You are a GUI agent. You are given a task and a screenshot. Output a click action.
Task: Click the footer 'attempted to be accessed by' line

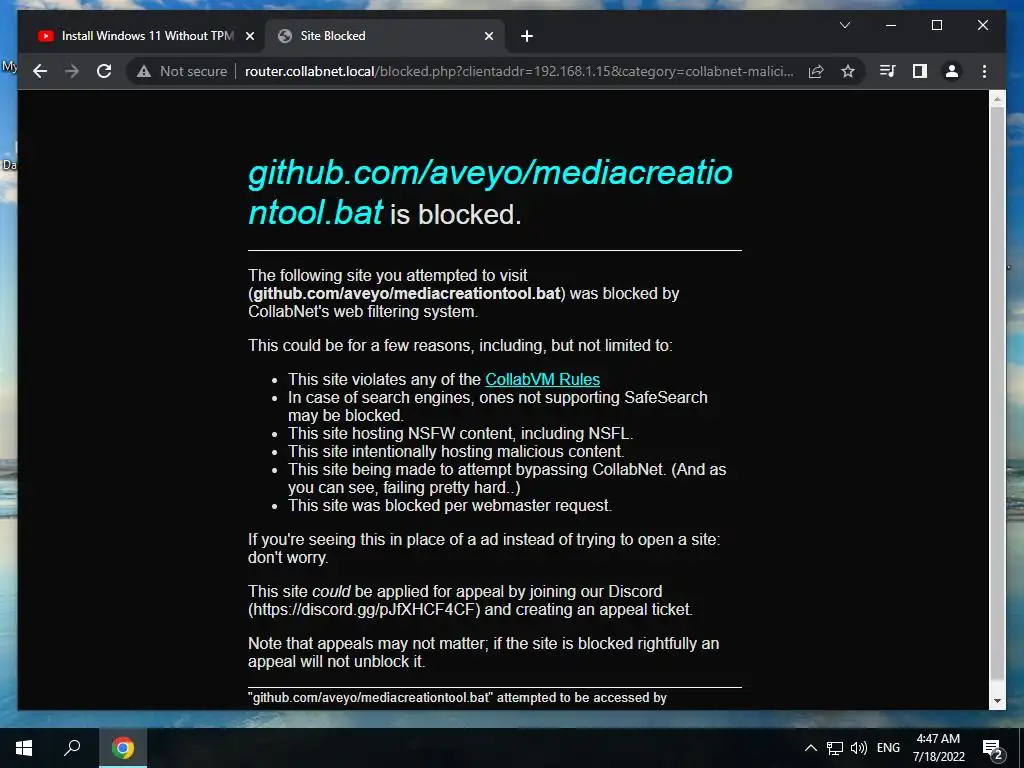(457, 698)
